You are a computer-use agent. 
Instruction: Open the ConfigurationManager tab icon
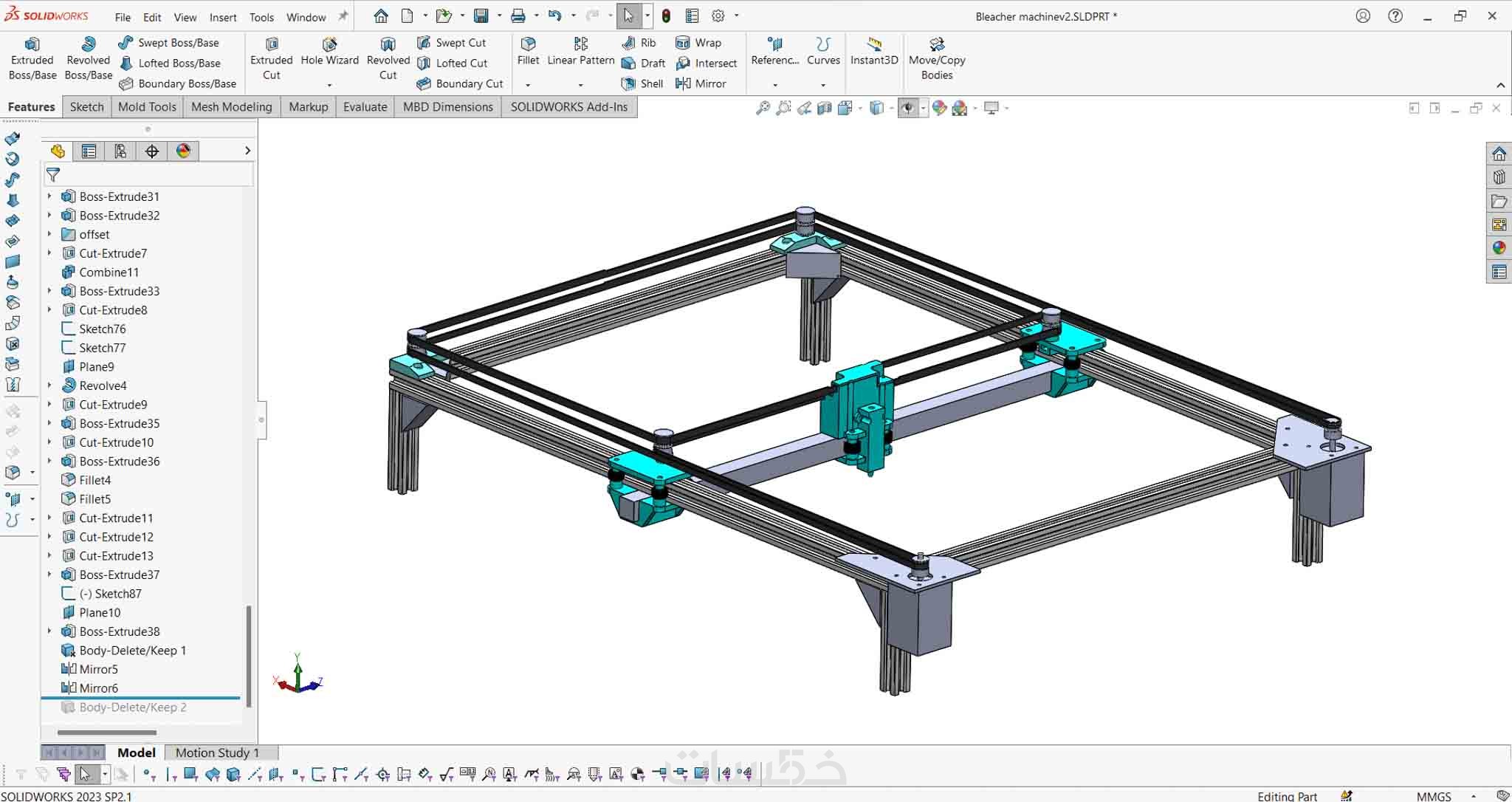tap(120, 151)
